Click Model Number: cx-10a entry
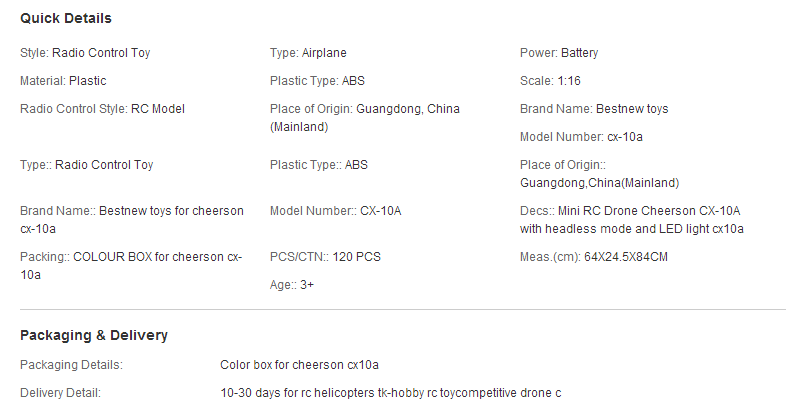 [x=581, y=137]
